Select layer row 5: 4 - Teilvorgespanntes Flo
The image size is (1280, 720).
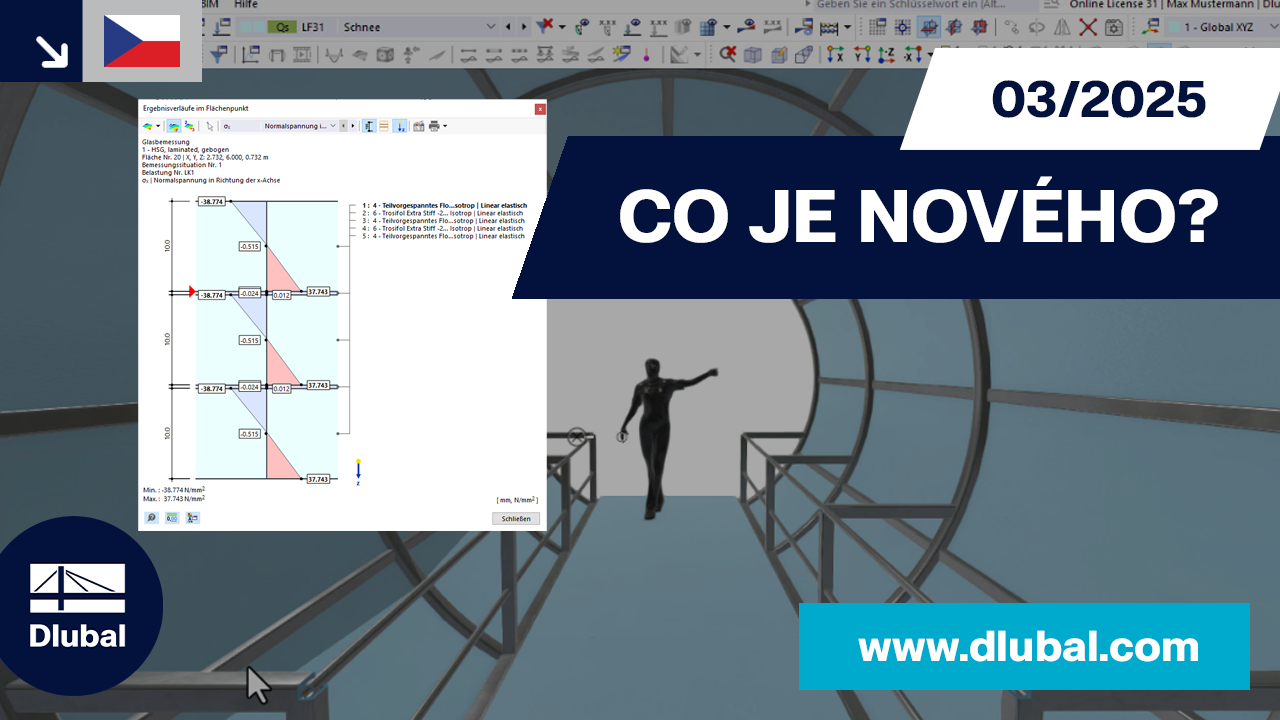pos(443,237)
